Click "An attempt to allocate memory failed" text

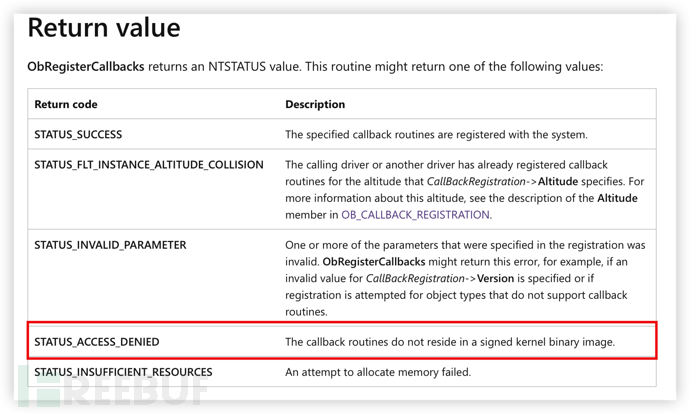378,372
